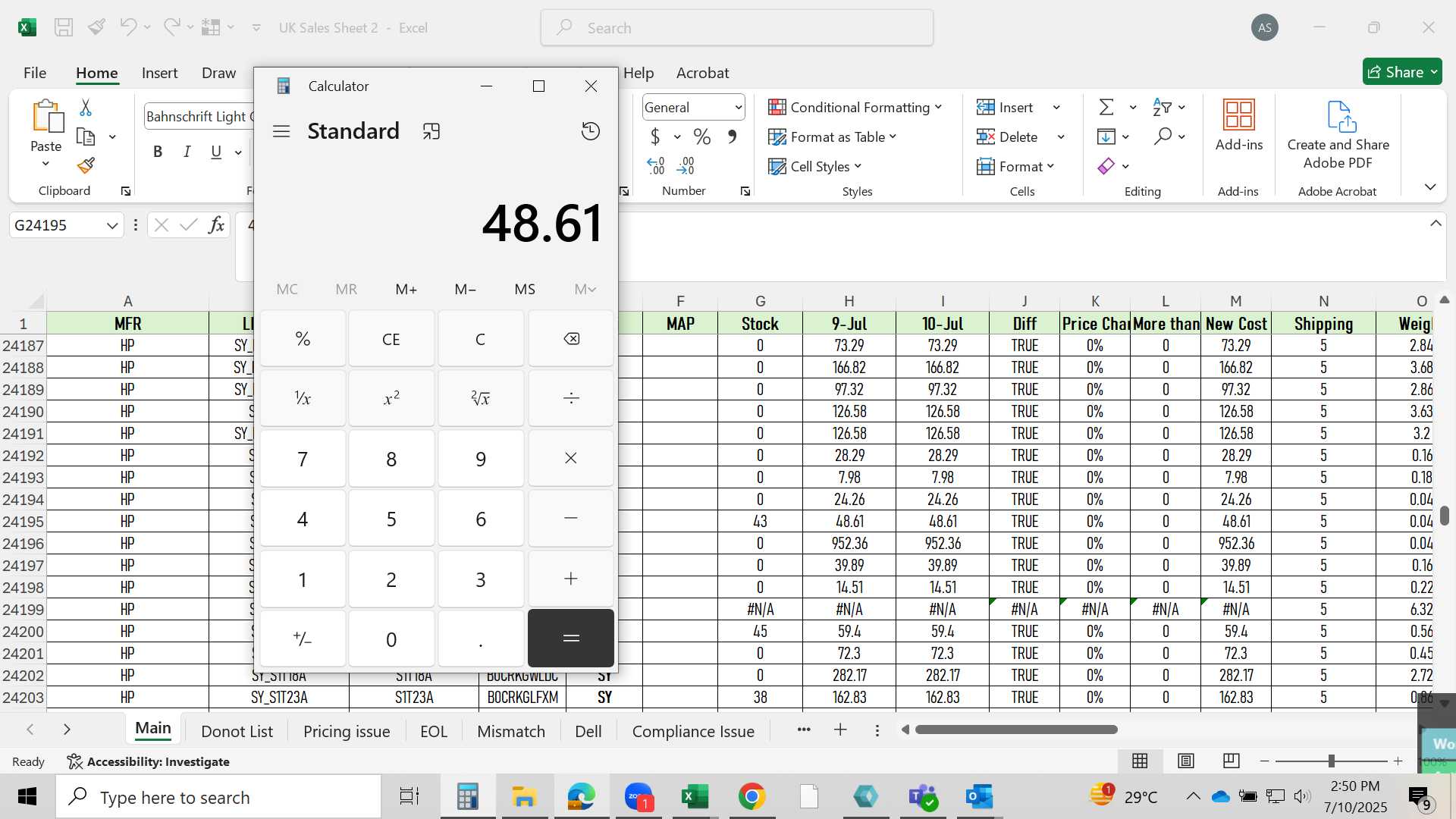Click the Insert Function fx icon
Image resolution: width=1456 pixels, height=819 pixels.
(x=216, y=224)
